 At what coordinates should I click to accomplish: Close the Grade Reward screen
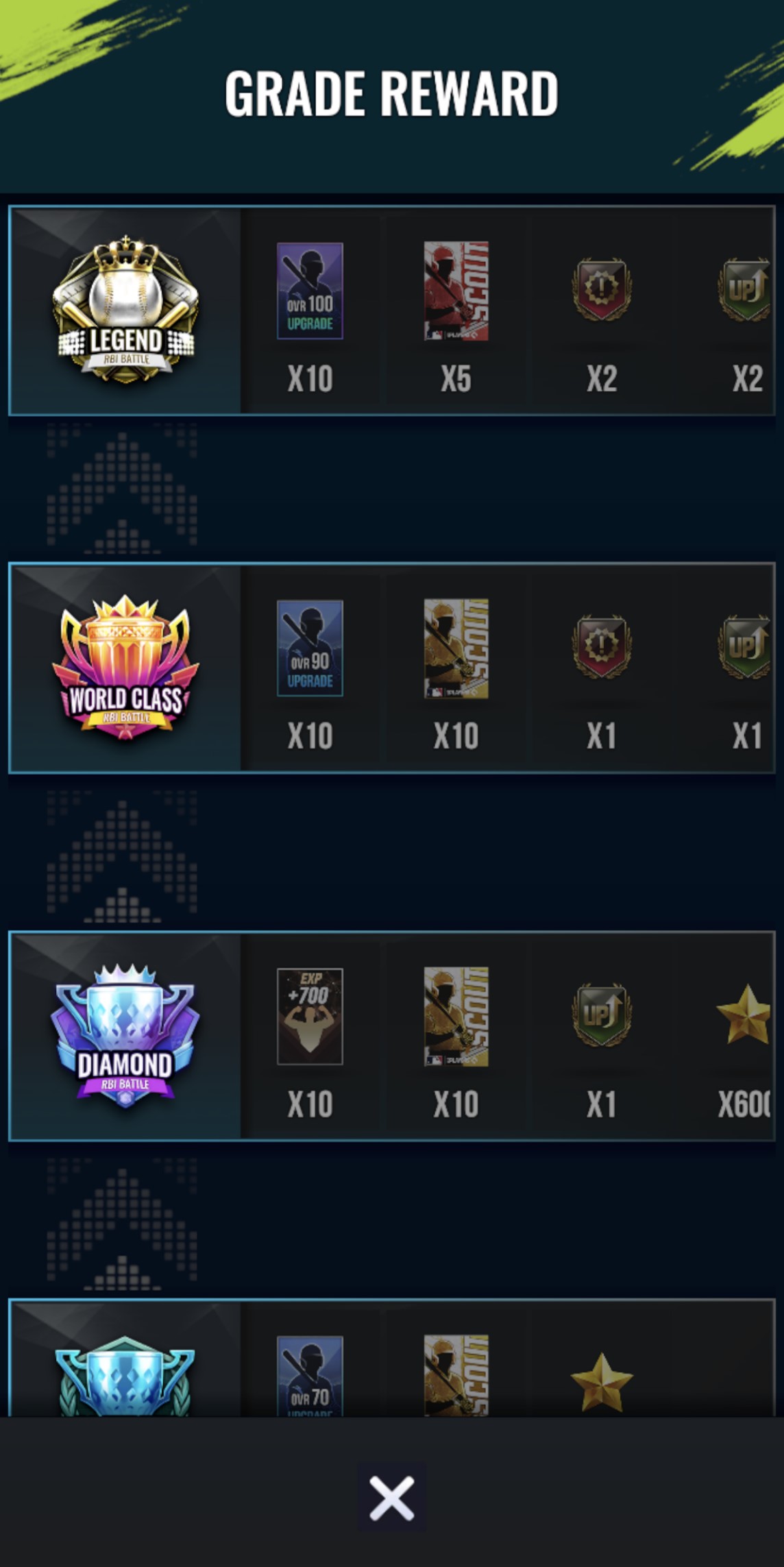point(391,1497)
